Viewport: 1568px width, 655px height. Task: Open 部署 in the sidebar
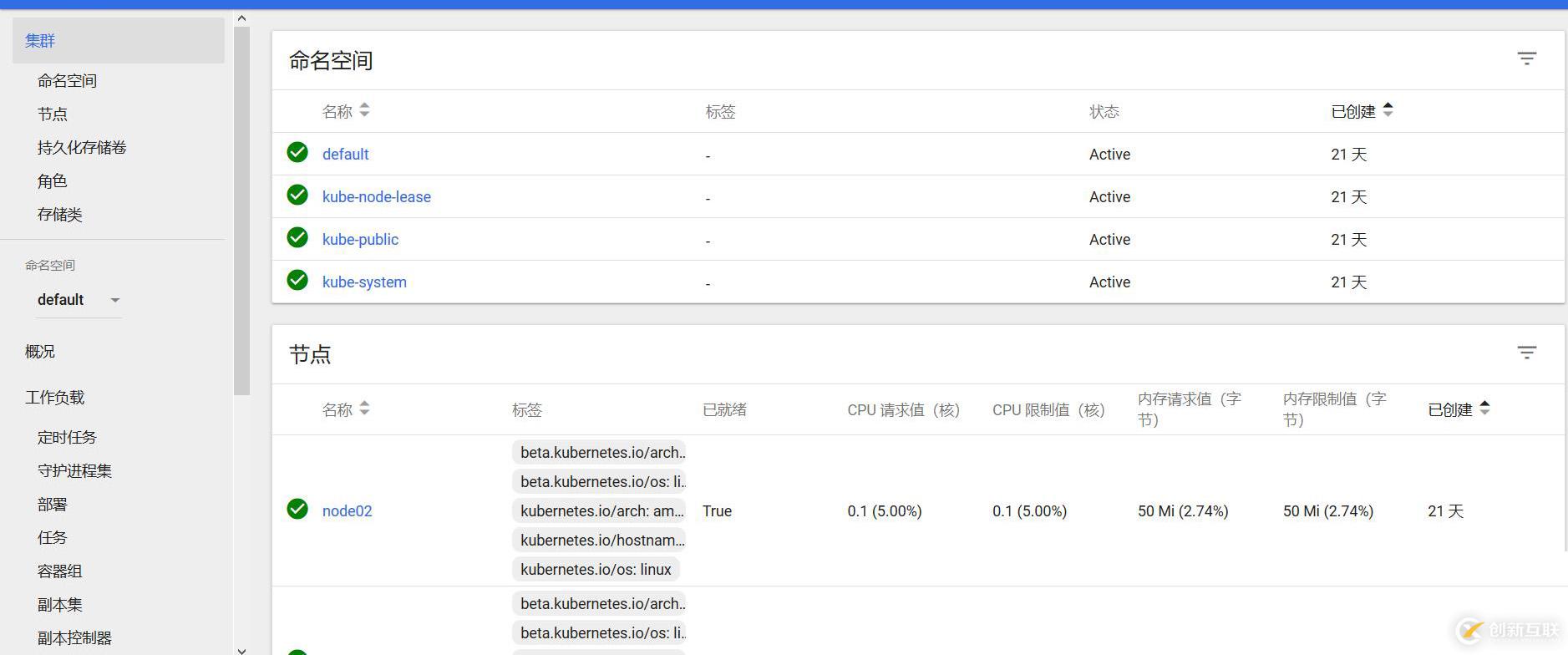point(52,505)
